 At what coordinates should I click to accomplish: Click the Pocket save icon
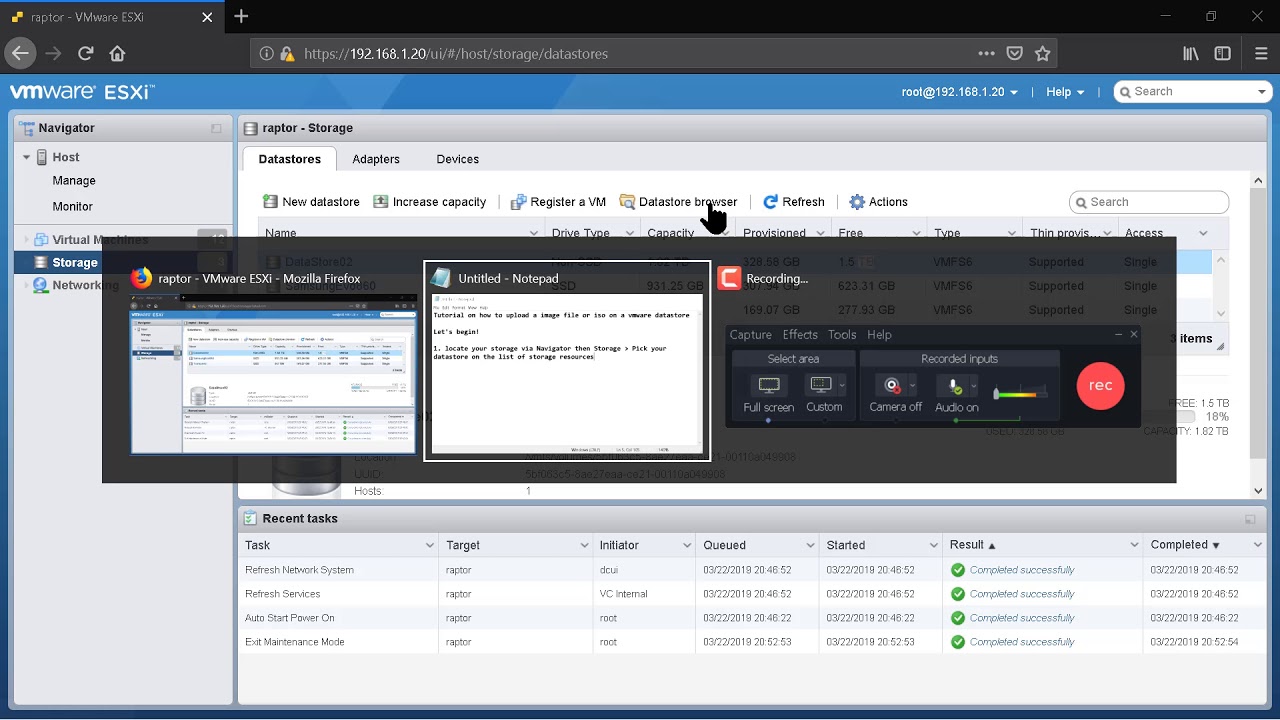click(1015, 54)
